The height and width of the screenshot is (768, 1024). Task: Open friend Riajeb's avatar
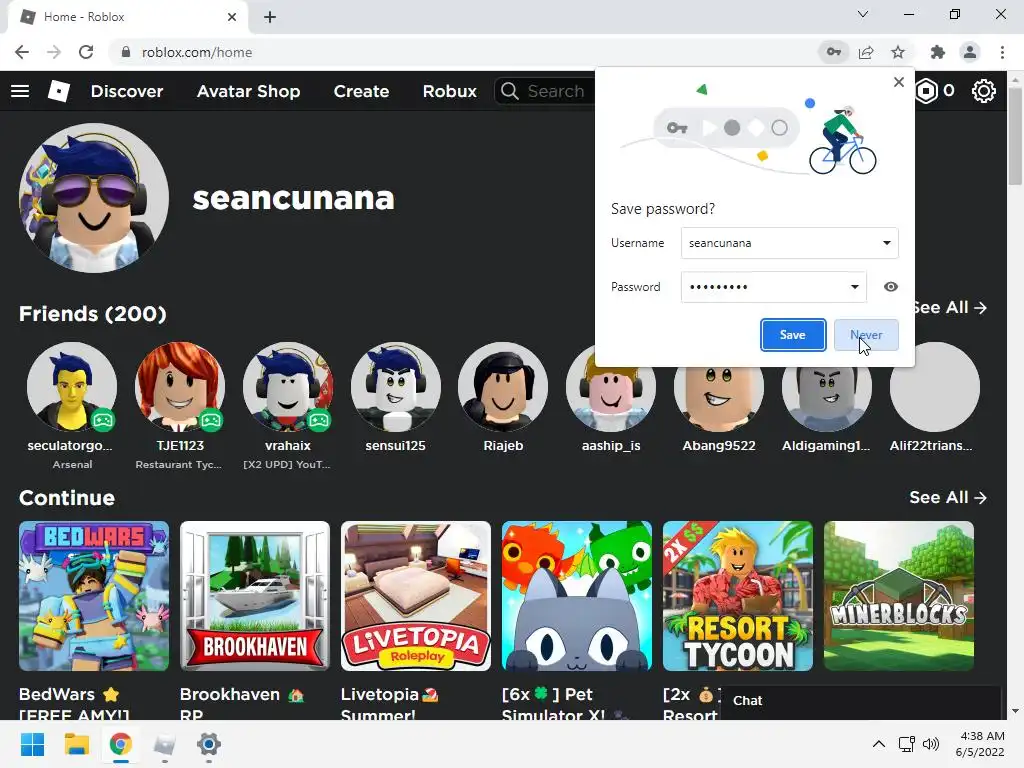pyautogui.click(x=503, y=387)
